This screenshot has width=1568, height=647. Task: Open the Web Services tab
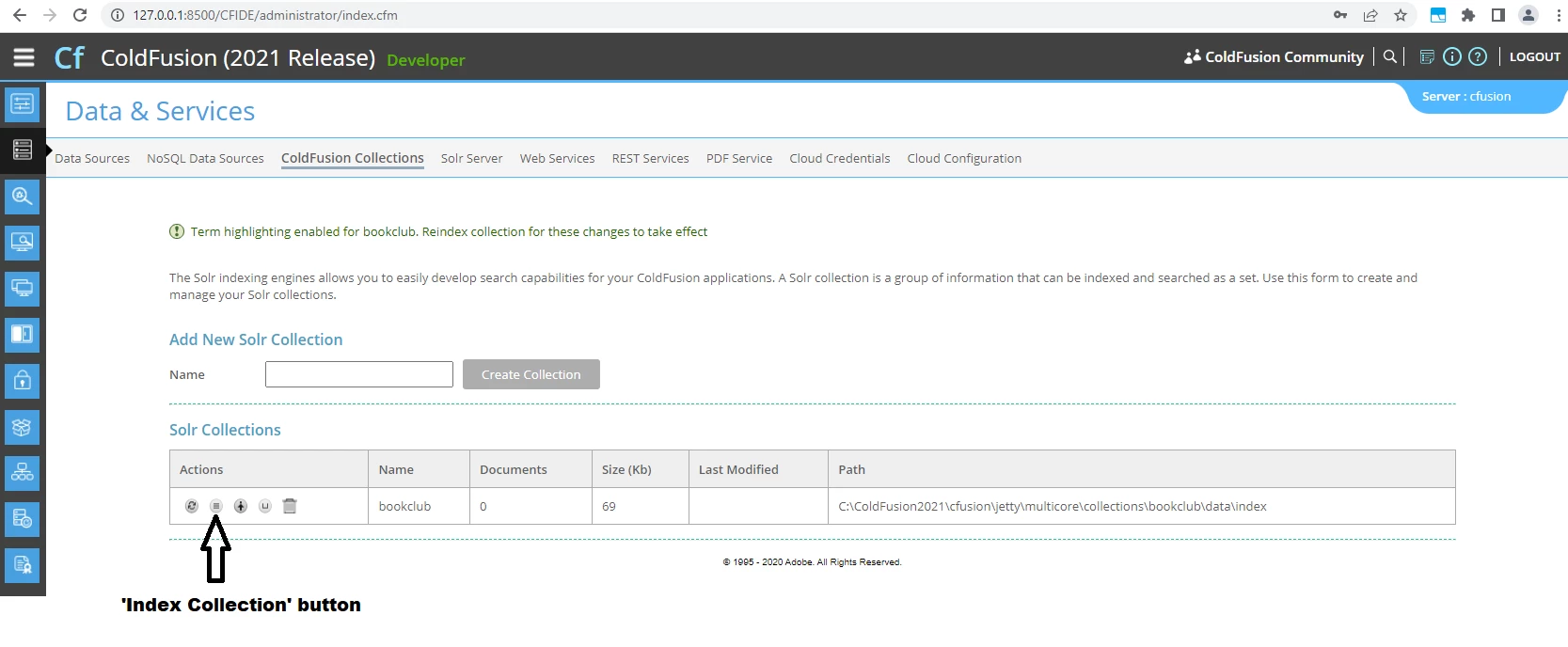coord(557,158)
